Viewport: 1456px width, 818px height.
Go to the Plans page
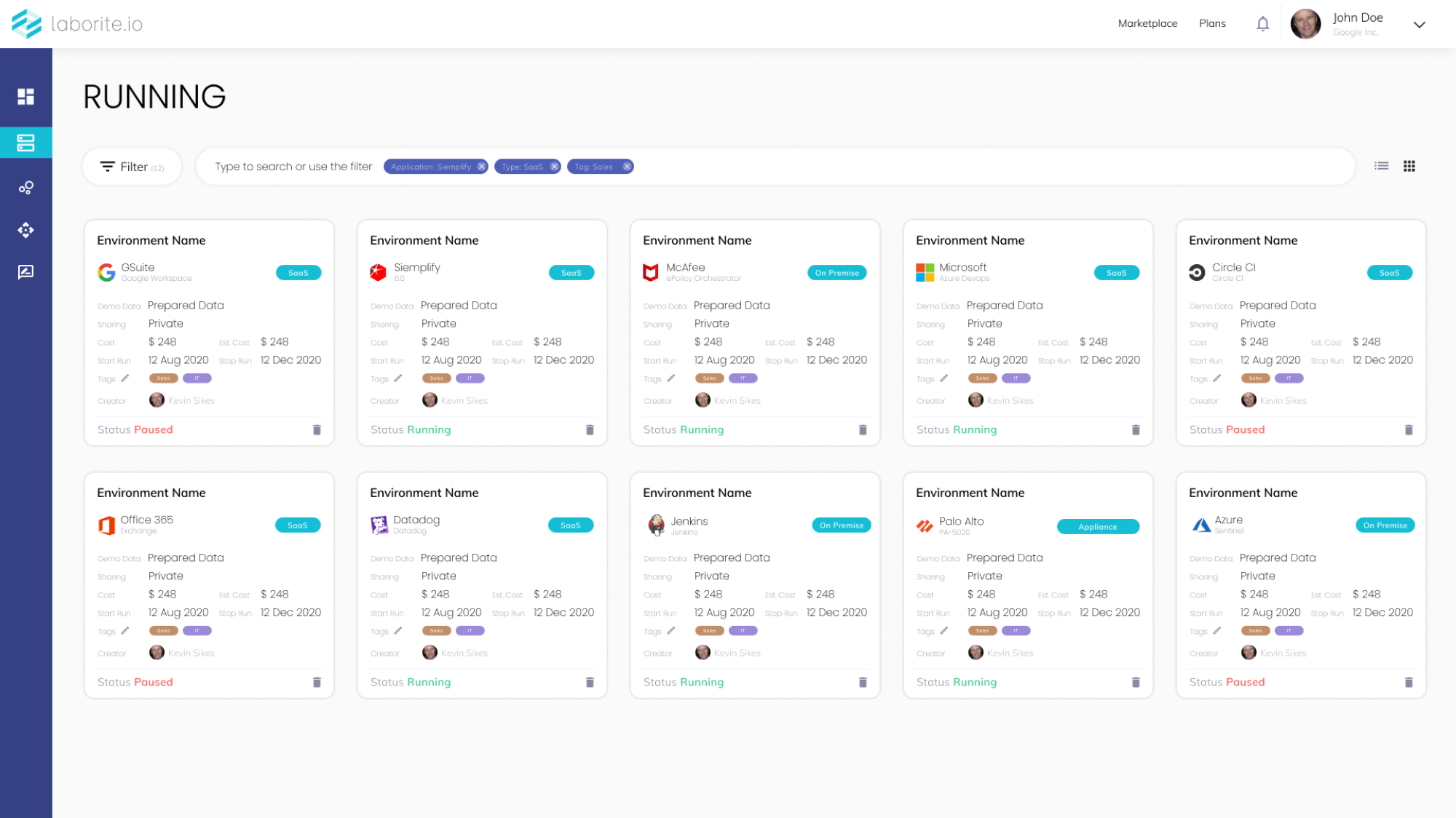pos(1212,23)
